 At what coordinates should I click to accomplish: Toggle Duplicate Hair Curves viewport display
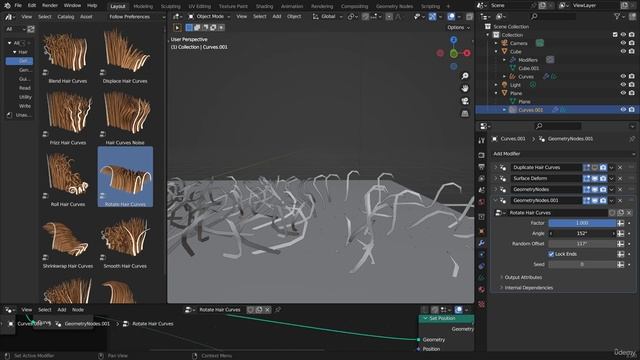pyautogui.click(x=595, y=167)
